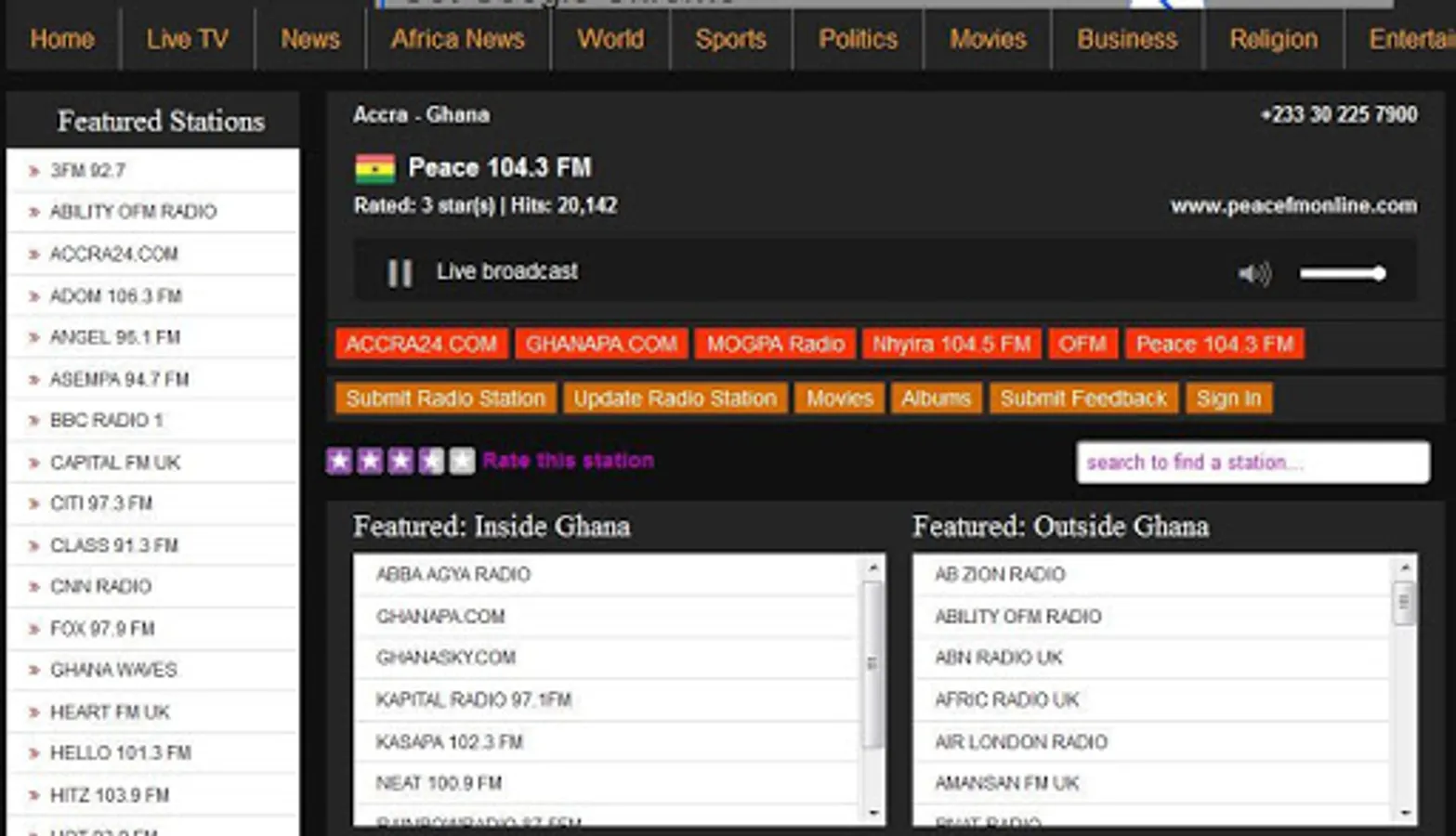Click the arrow bullet beside HEART FM UK

coord(33,712)
